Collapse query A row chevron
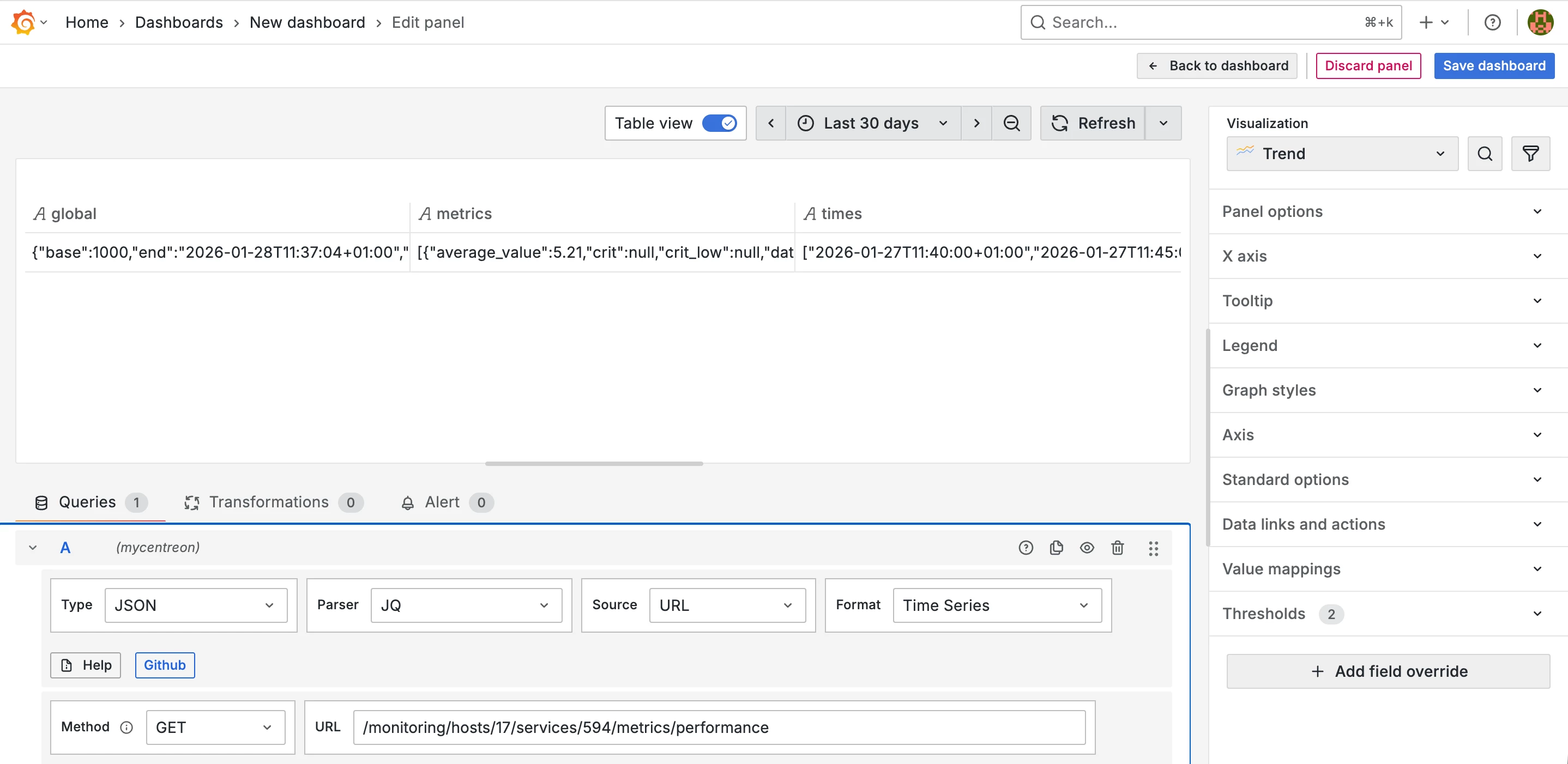1568x764 pixels. coord(33,548)
